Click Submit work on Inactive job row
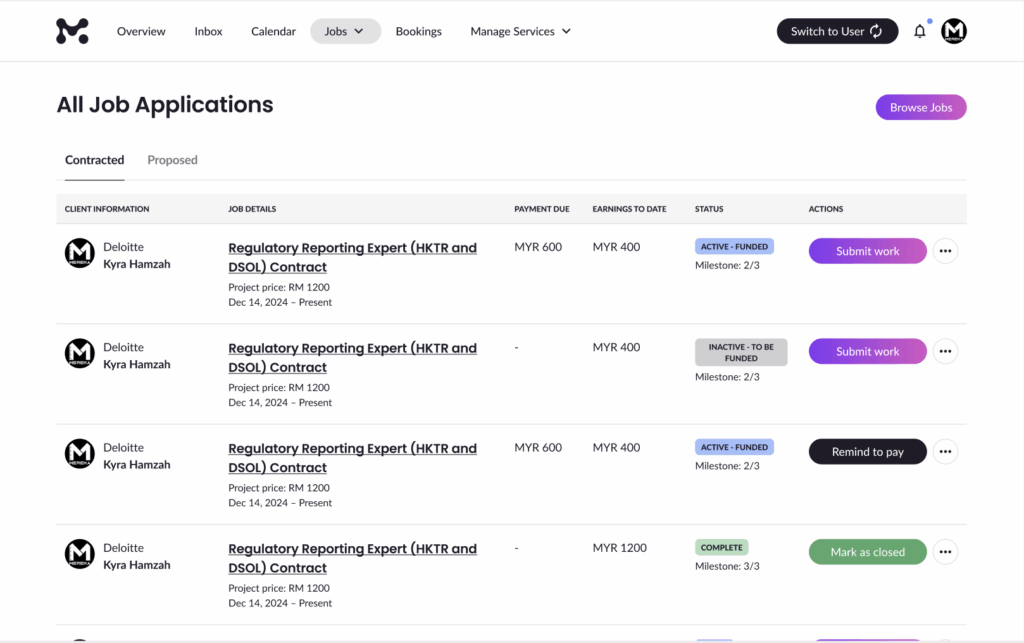The image size is (1024, 643). pyautogui.click(x=867, y=352)
